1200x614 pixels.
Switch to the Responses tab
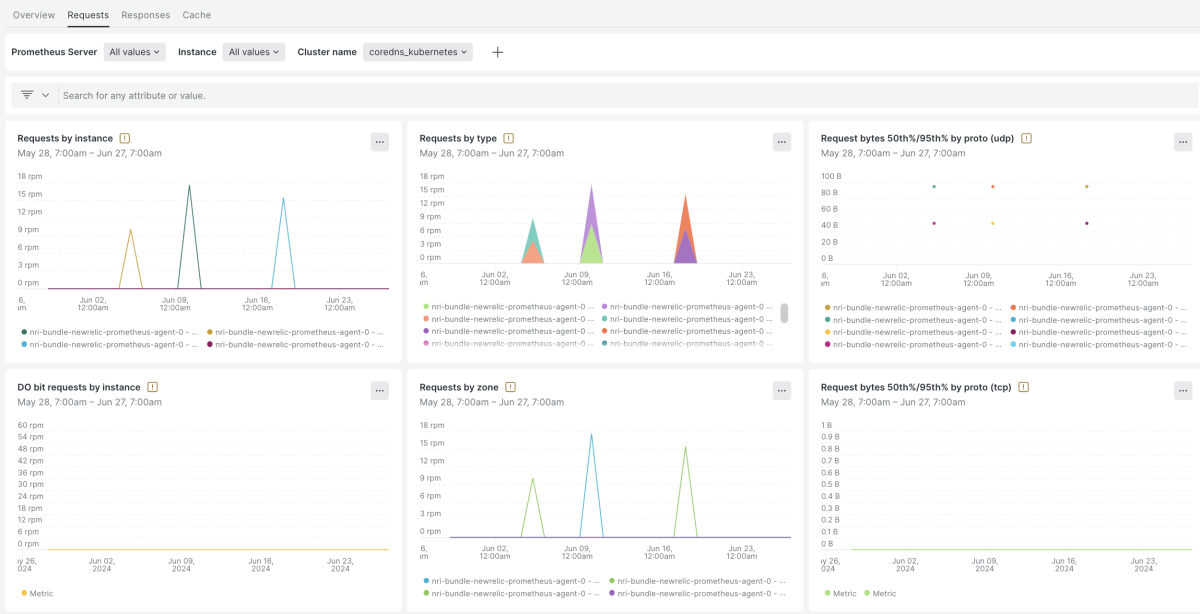point(145,15)
